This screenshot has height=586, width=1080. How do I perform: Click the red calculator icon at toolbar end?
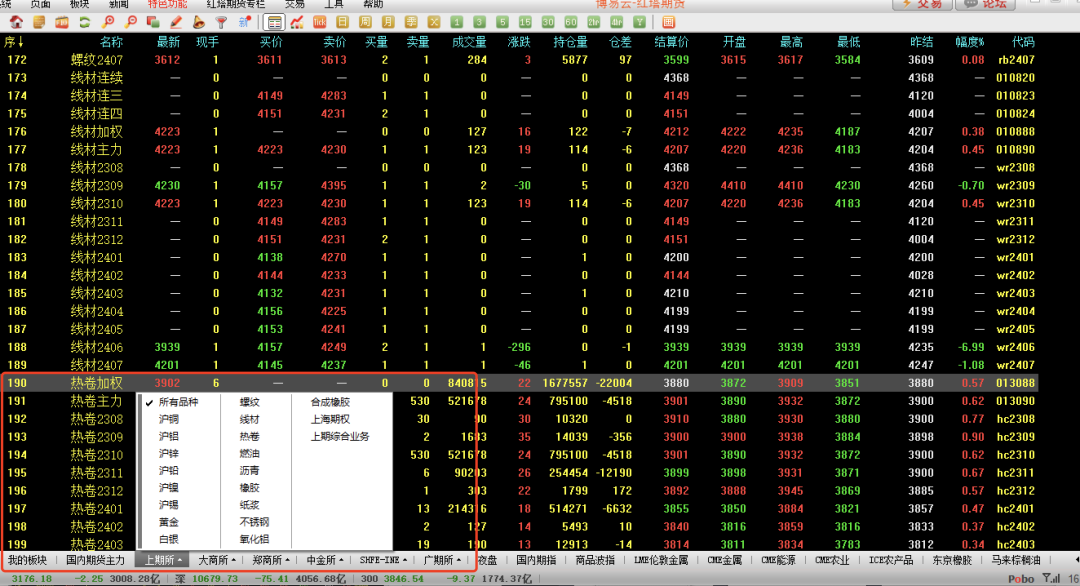tap(668, 22)
